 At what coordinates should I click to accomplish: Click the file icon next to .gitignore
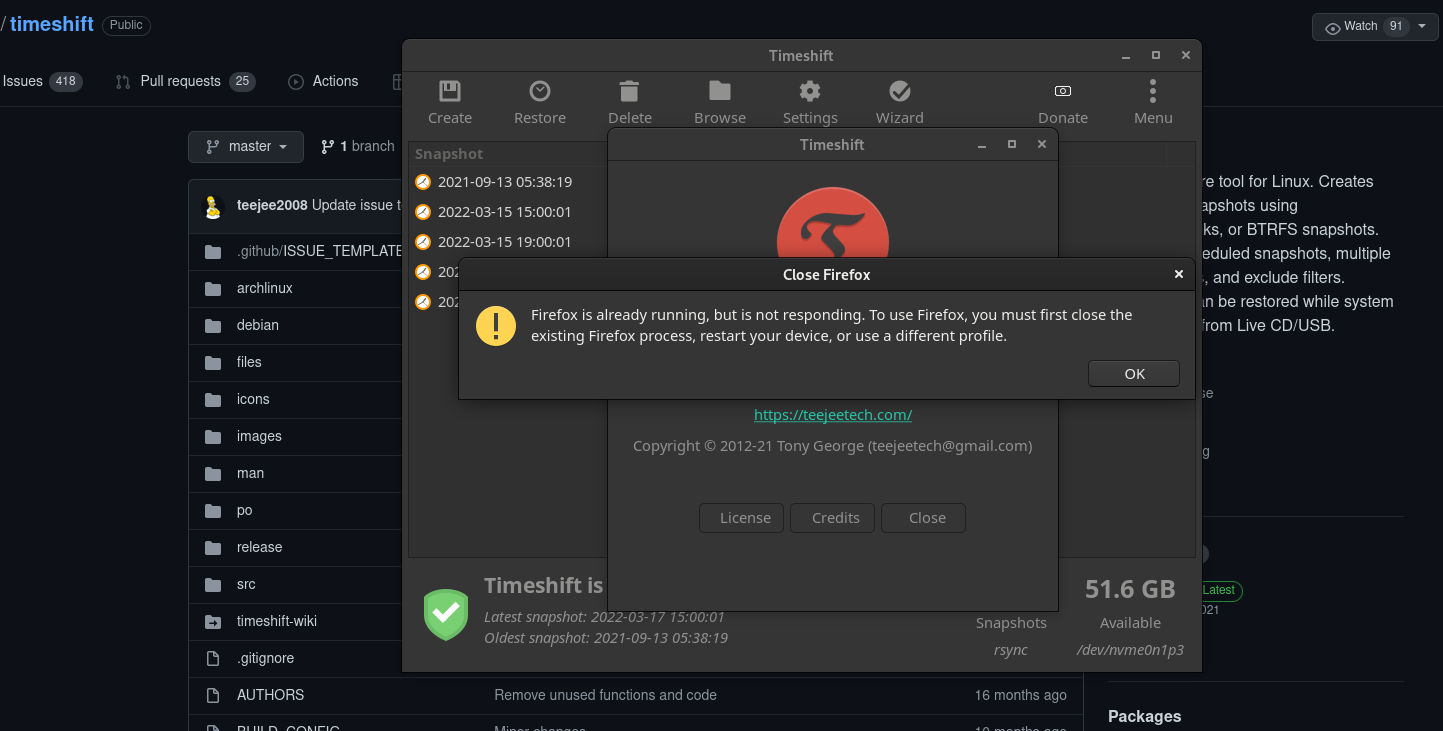click(213, 658)
